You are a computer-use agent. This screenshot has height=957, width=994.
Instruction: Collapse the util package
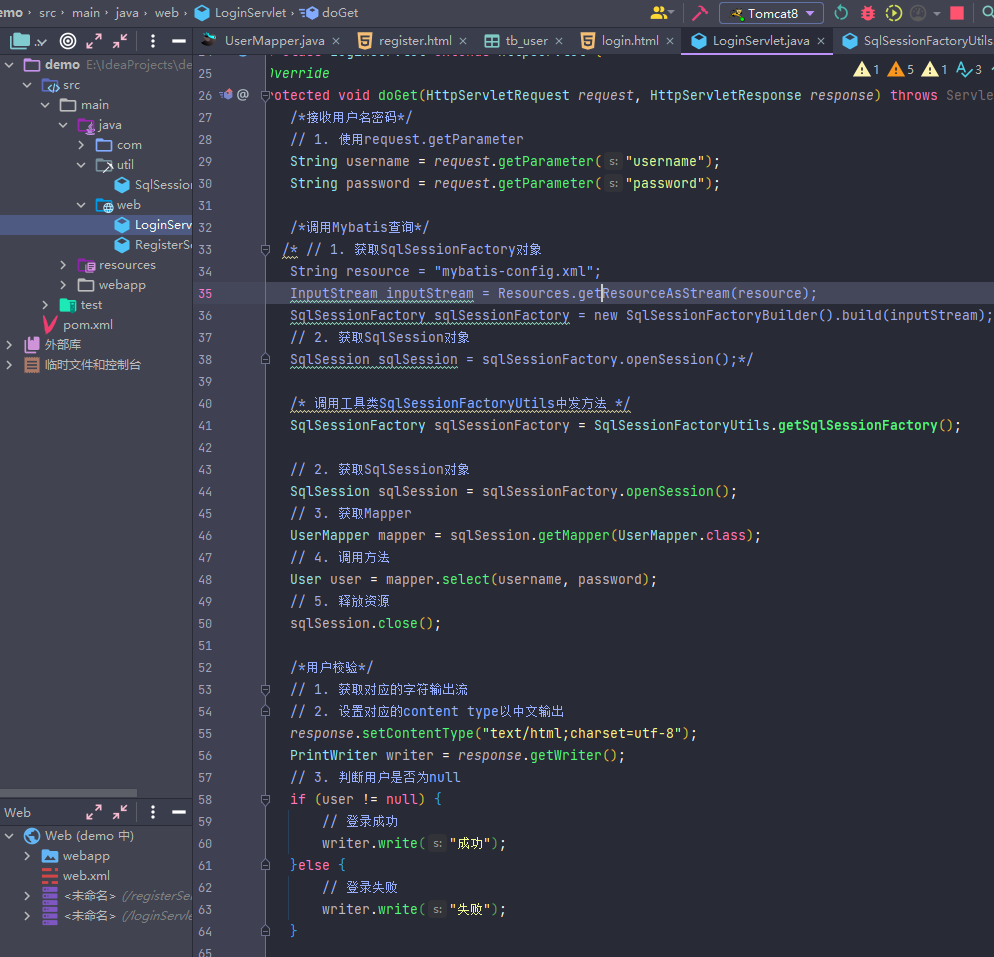[81, 165]
